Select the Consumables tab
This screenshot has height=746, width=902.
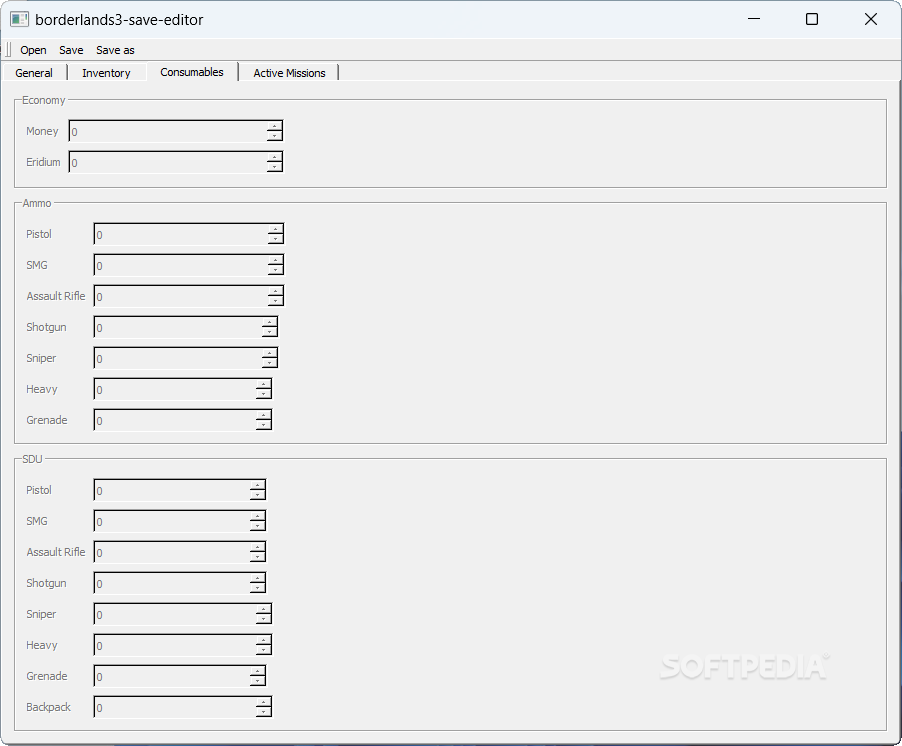click(192, 72)
